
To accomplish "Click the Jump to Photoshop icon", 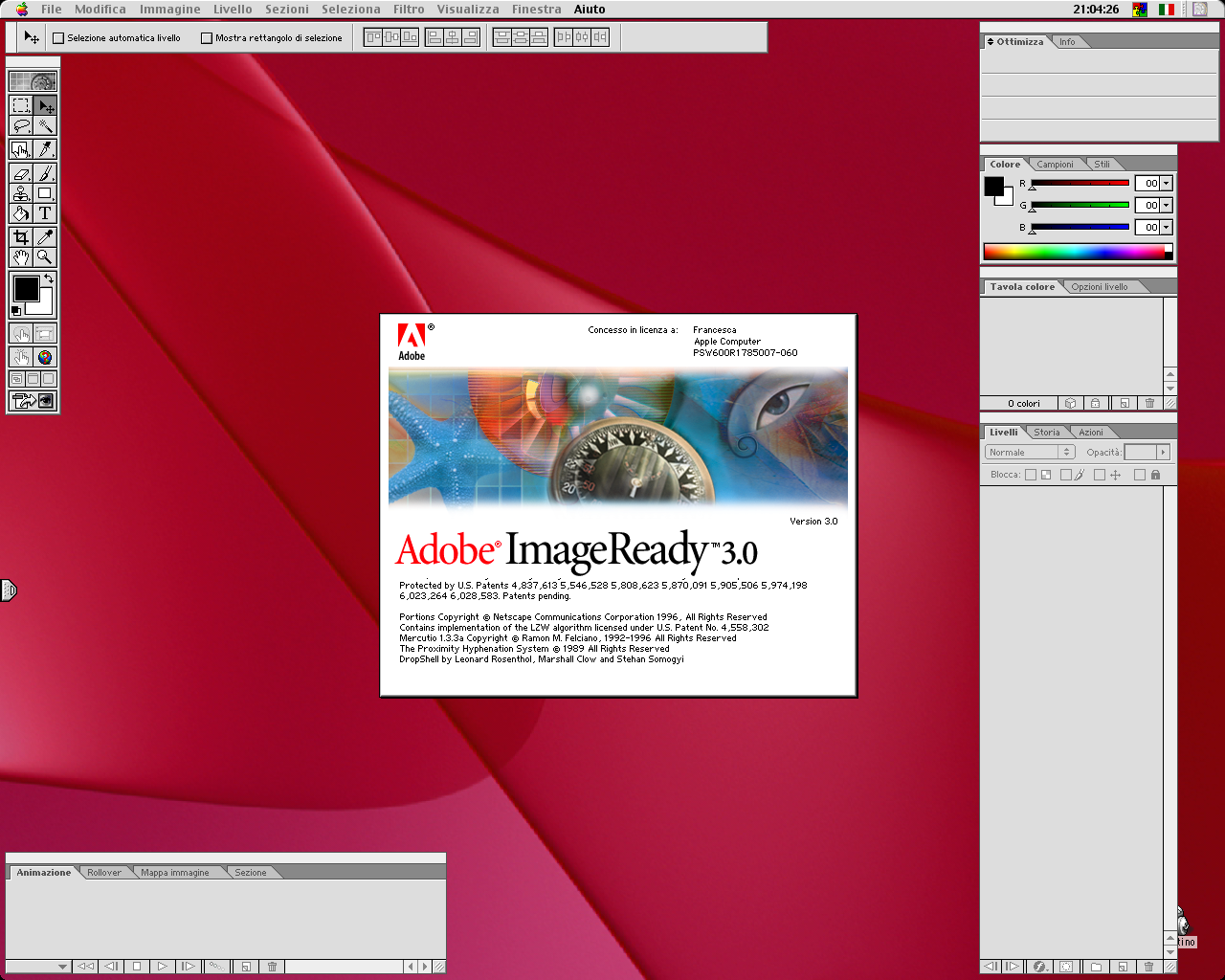I will tap(33, 401).
